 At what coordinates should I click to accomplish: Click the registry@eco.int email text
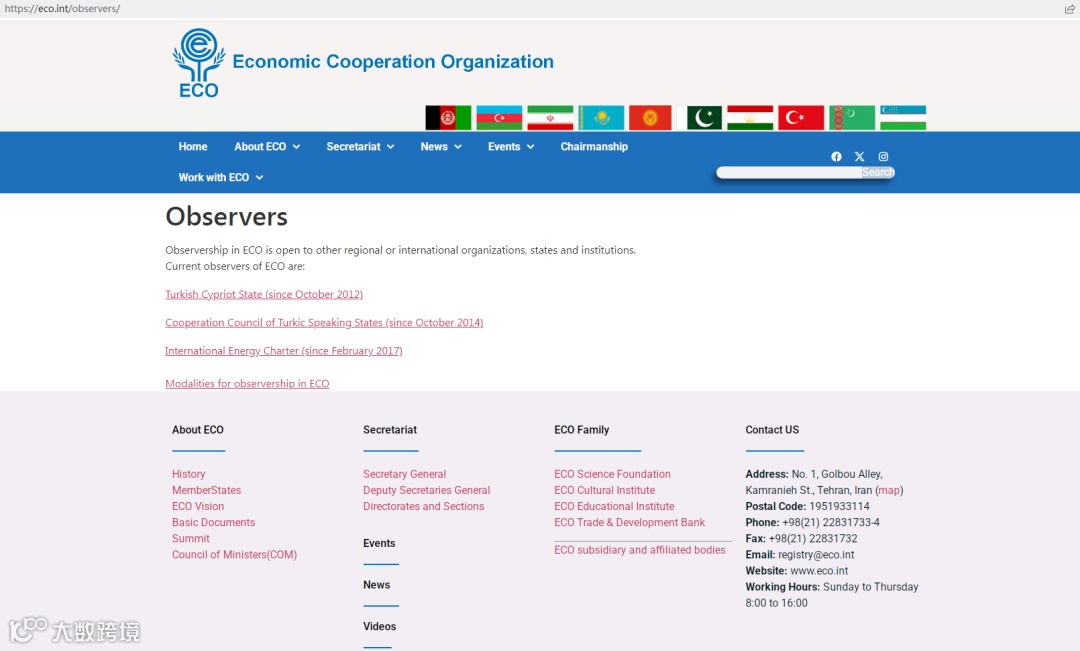click(x=816, y=555)
